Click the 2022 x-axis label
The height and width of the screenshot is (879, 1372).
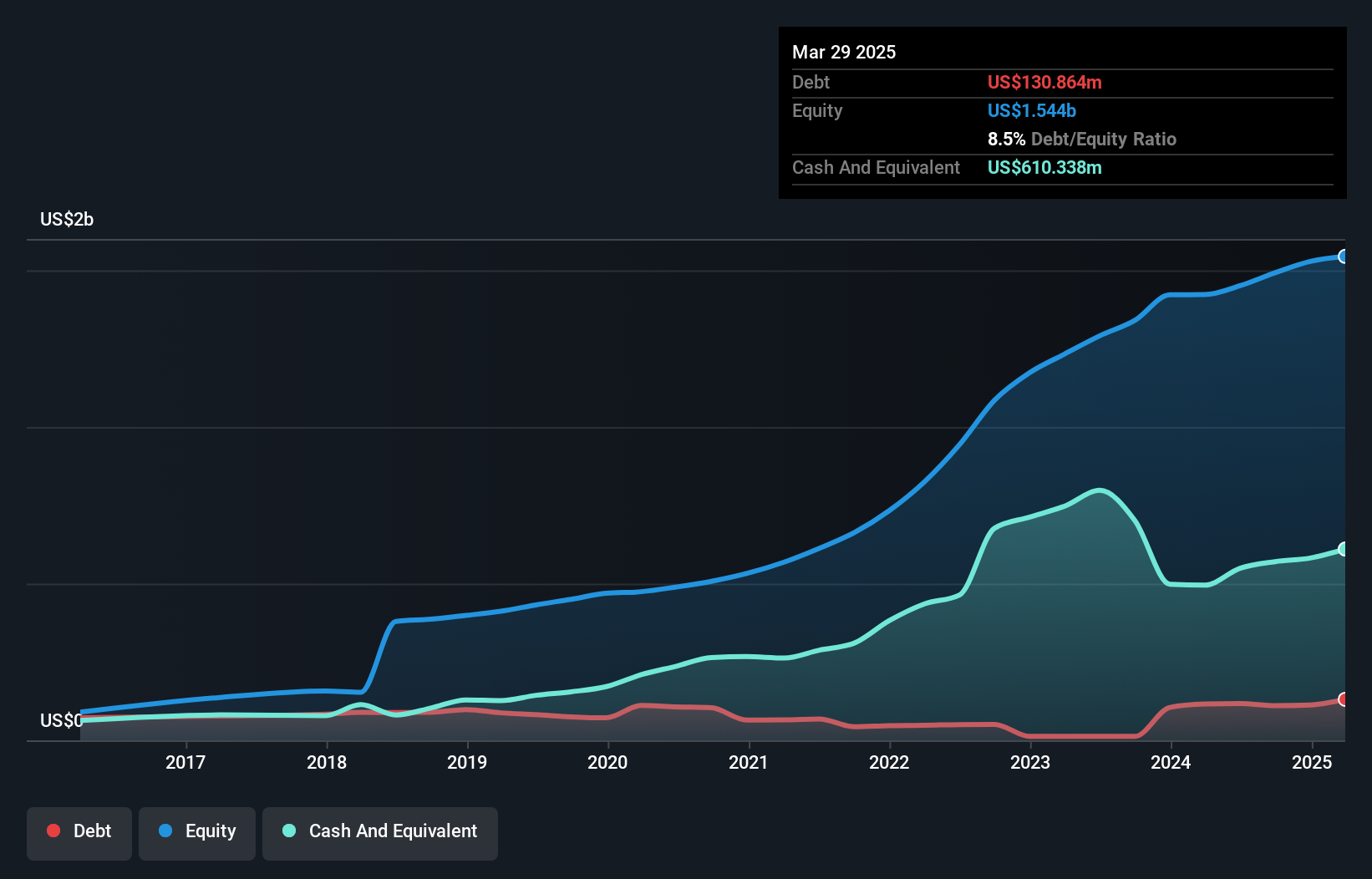[x=889, y=762]
